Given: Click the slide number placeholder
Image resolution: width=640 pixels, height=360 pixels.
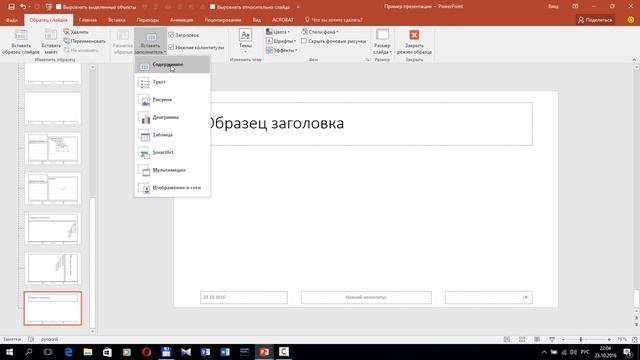Looking at the screenshot, I should coord(489,298).
